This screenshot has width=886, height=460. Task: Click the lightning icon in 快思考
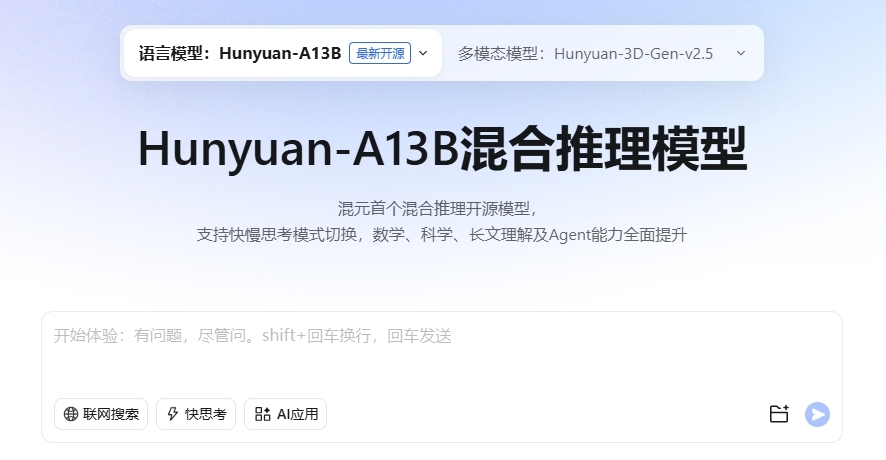coord(173,414)
